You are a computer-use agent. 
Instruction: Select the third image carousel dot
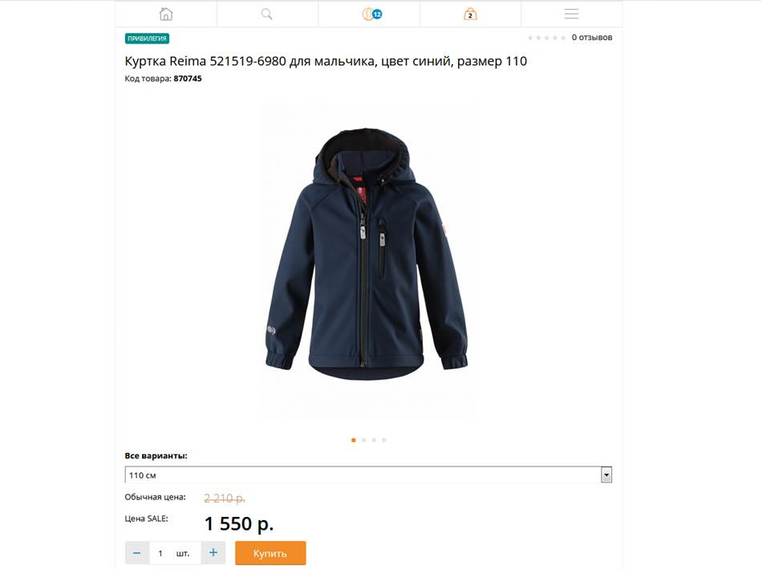(374, 440)
